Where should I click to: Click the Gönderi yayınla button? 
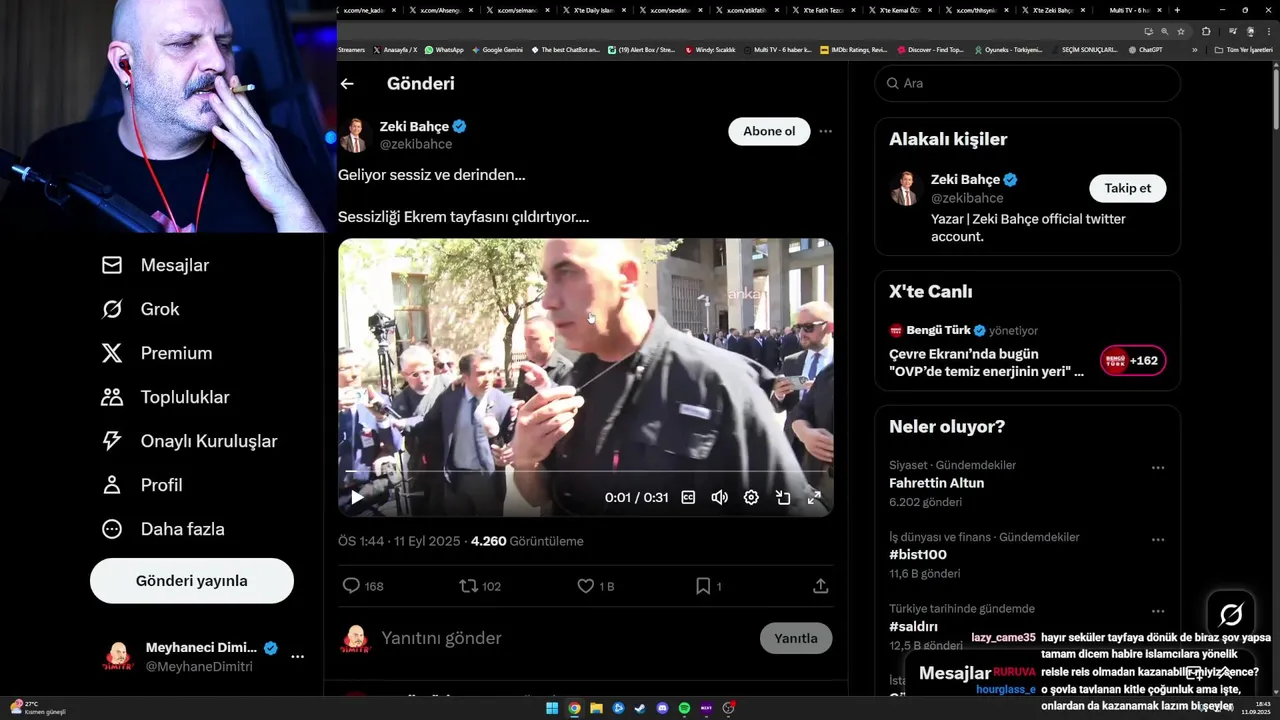tap(192, 581)
